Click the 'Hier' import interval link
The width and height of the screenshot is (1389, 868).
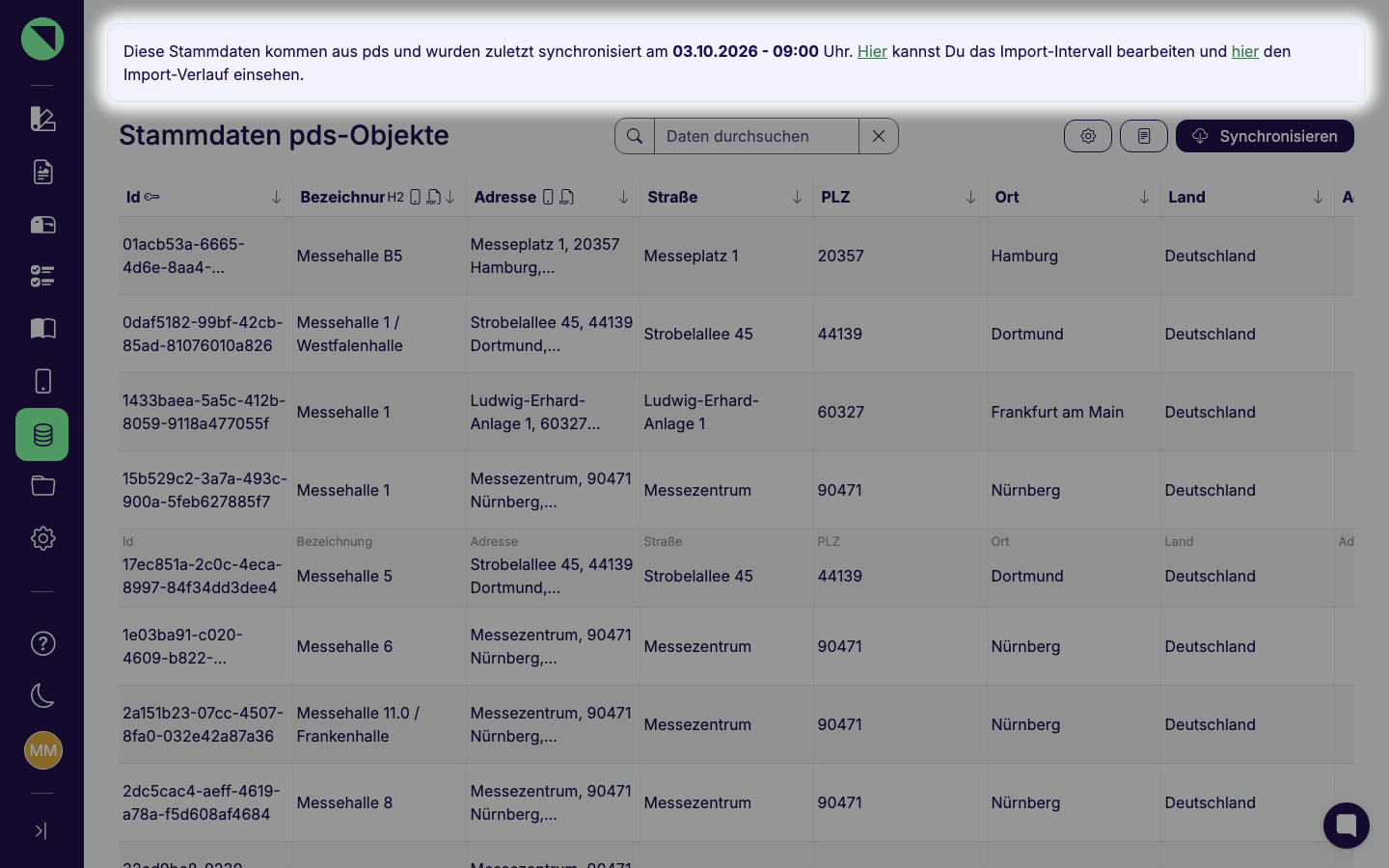coord(872,51)
